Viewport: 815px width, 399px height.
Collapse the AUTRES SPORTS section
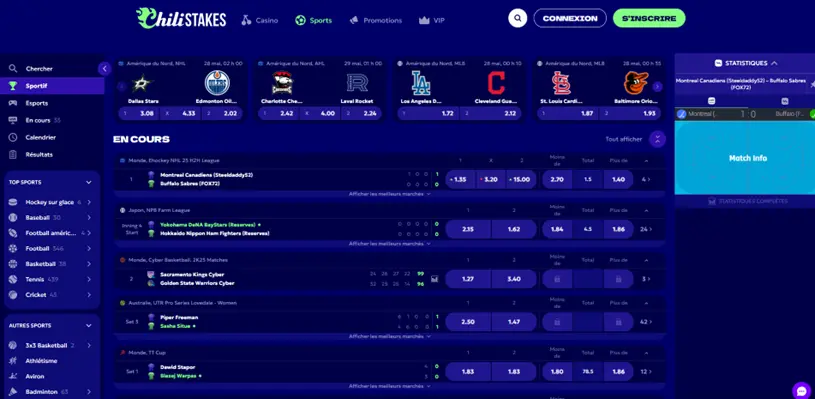[88, 326]
